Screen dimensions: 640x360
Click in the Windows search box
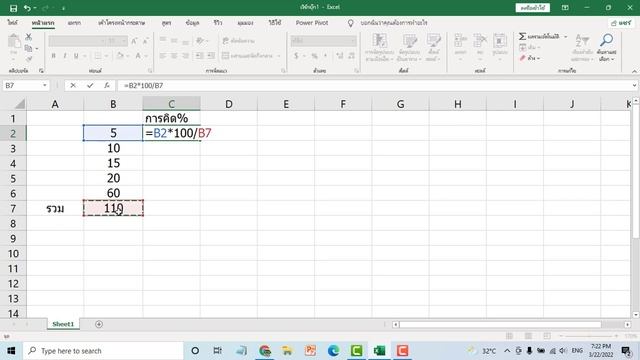point(103,351)
